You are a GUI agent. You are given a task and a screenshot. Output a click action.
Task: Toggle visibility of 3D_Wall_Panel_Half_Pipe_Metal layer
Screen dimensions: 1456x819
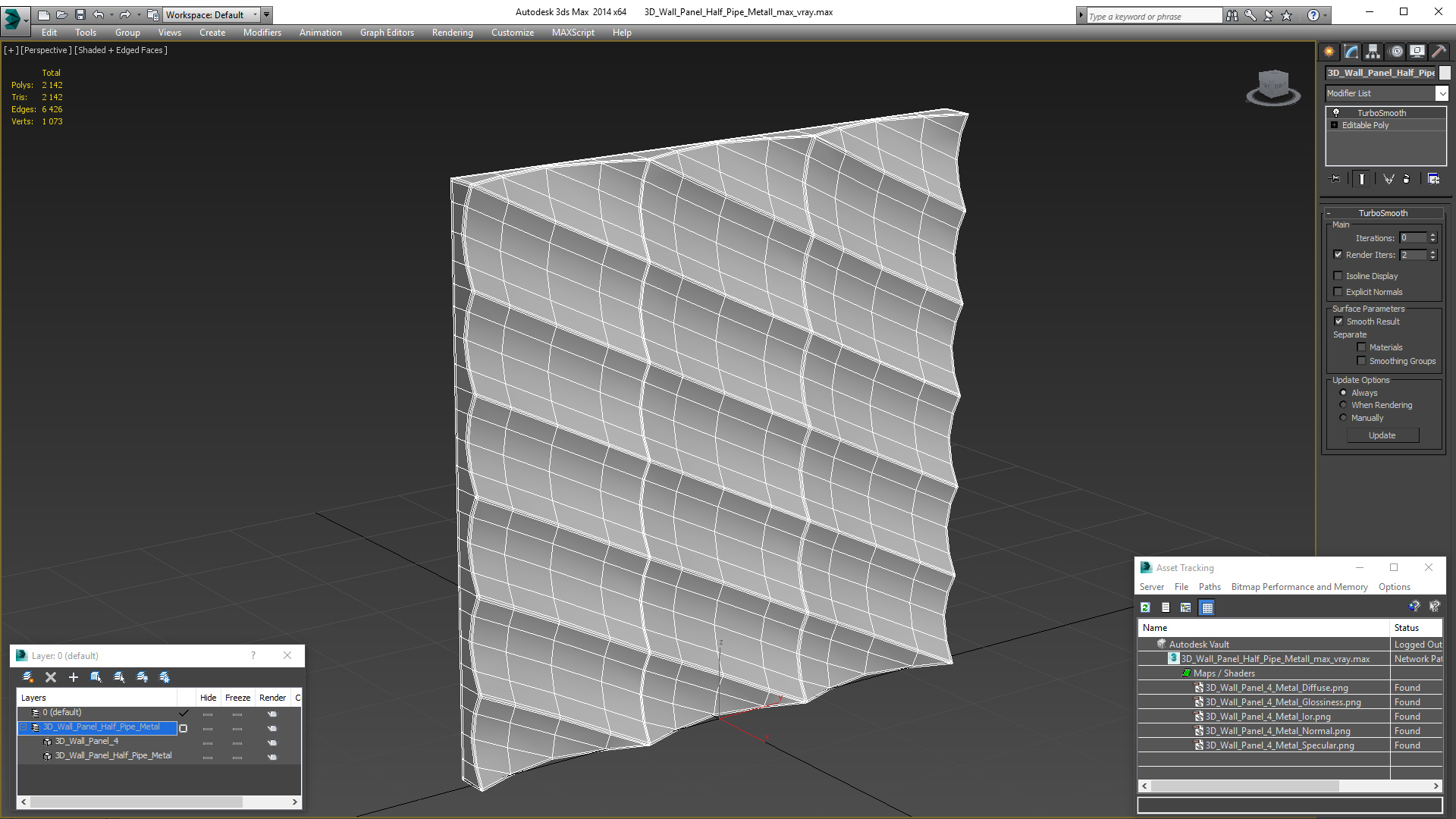click(207, 727)
